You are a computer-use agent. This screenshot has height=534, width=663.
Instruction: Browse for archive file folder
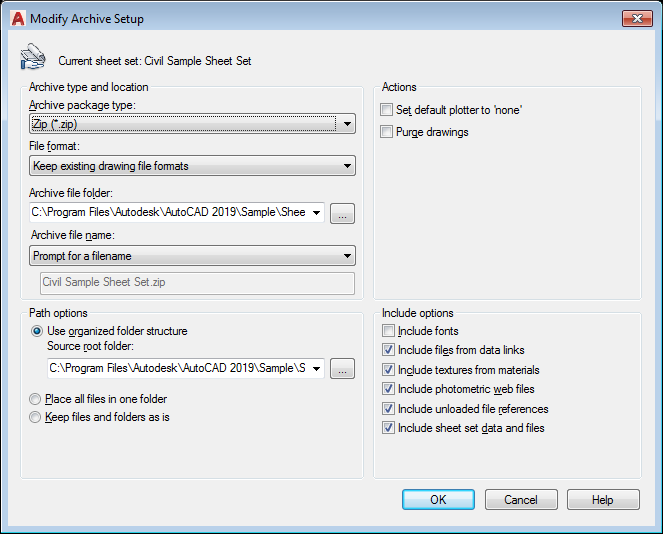pos(343,212)
